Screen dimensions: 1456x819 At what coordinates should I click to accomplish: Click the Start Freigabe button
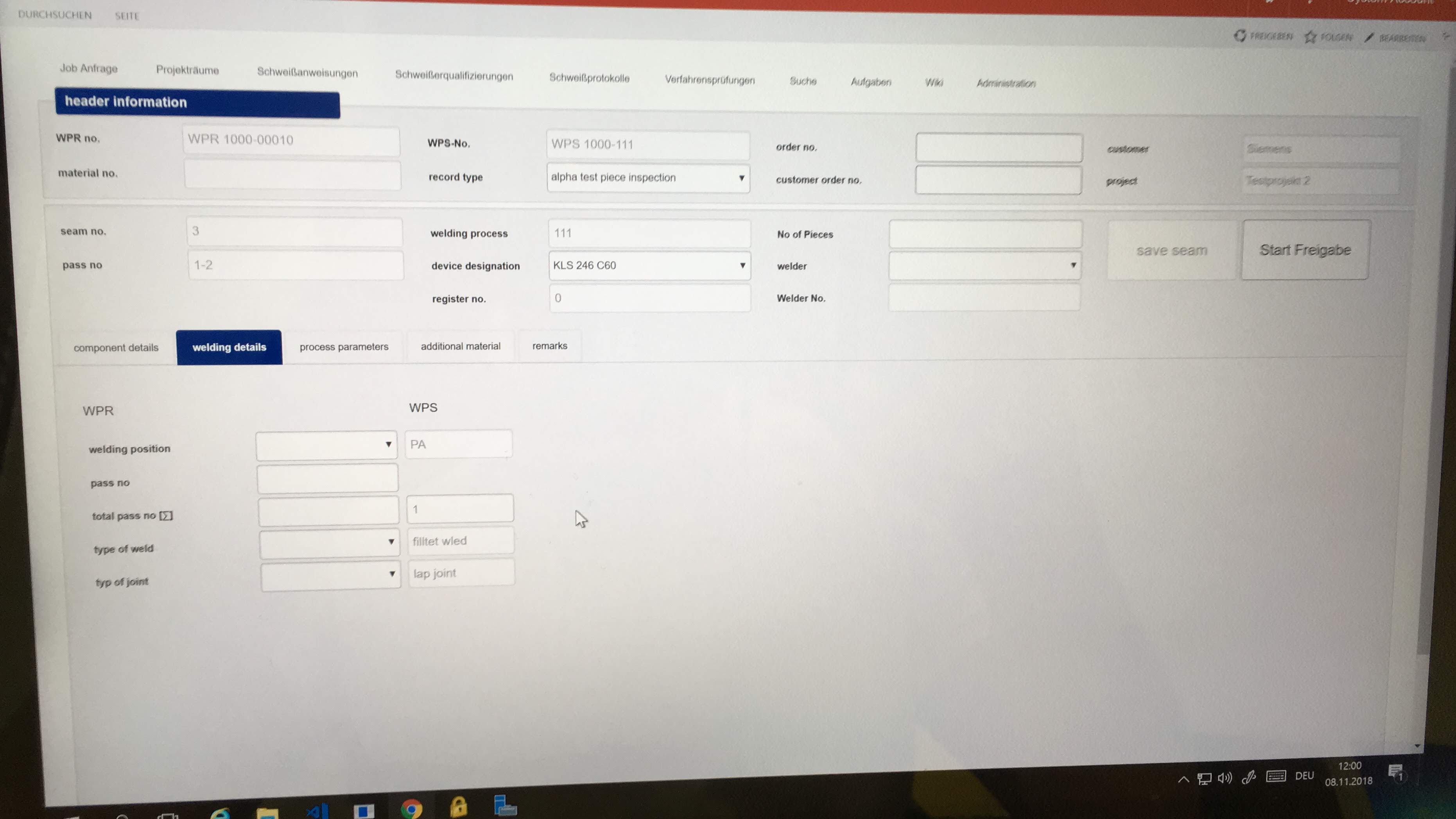(1305, 250)
